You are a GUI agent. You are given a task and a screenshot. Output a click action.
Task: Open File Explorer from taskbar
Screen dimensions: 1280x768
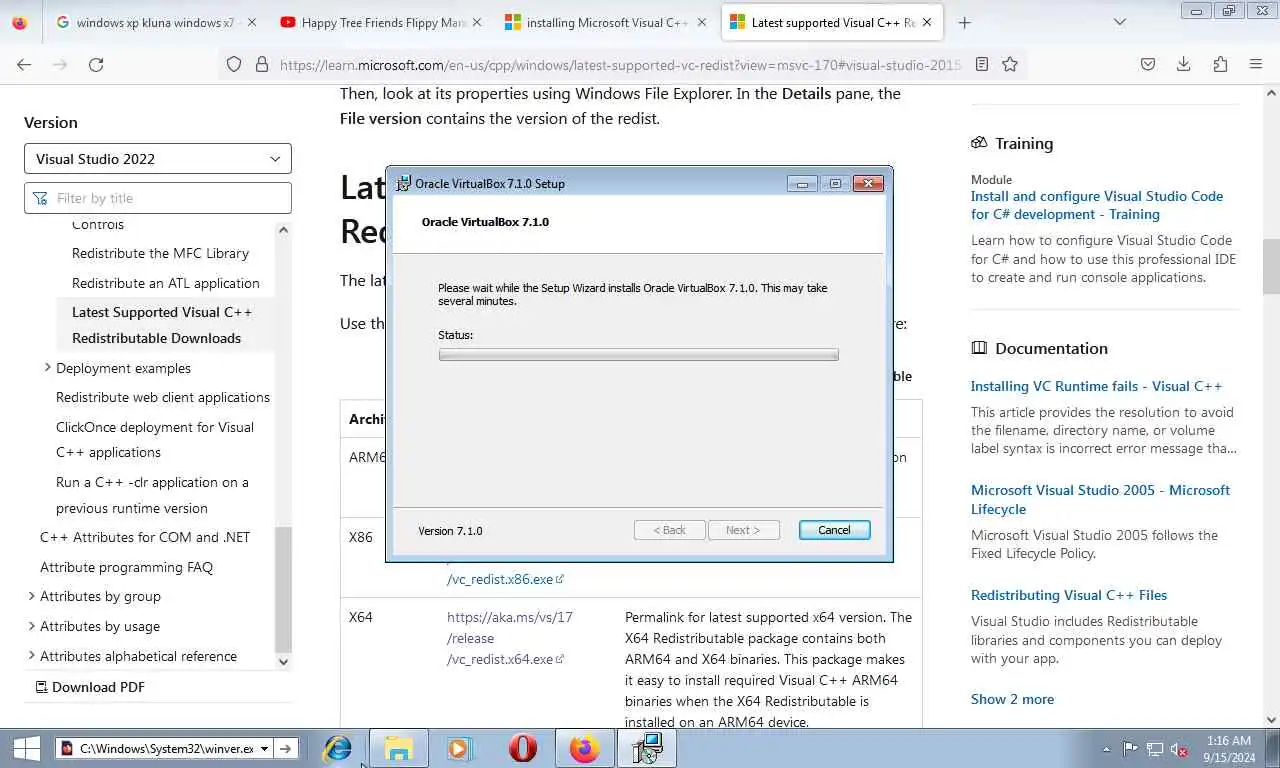tap(398, 748)
